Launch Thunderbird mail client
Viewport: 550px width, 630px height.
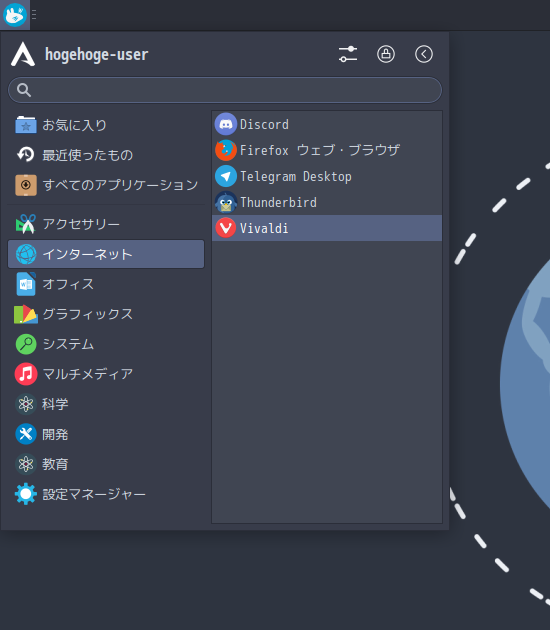pyautogui.click(x=327, y=202)
